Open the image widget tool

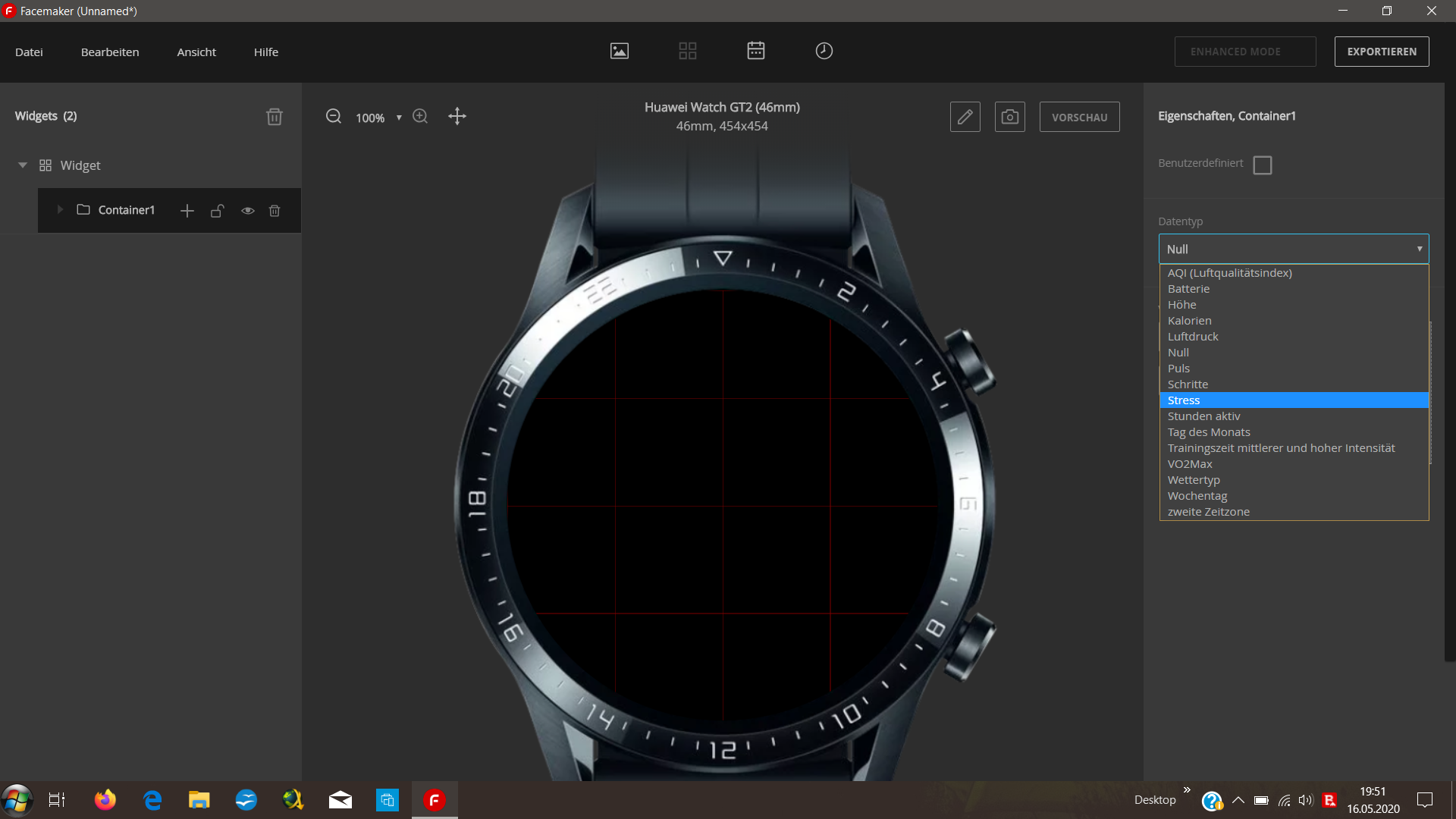(x=620, y=51)
